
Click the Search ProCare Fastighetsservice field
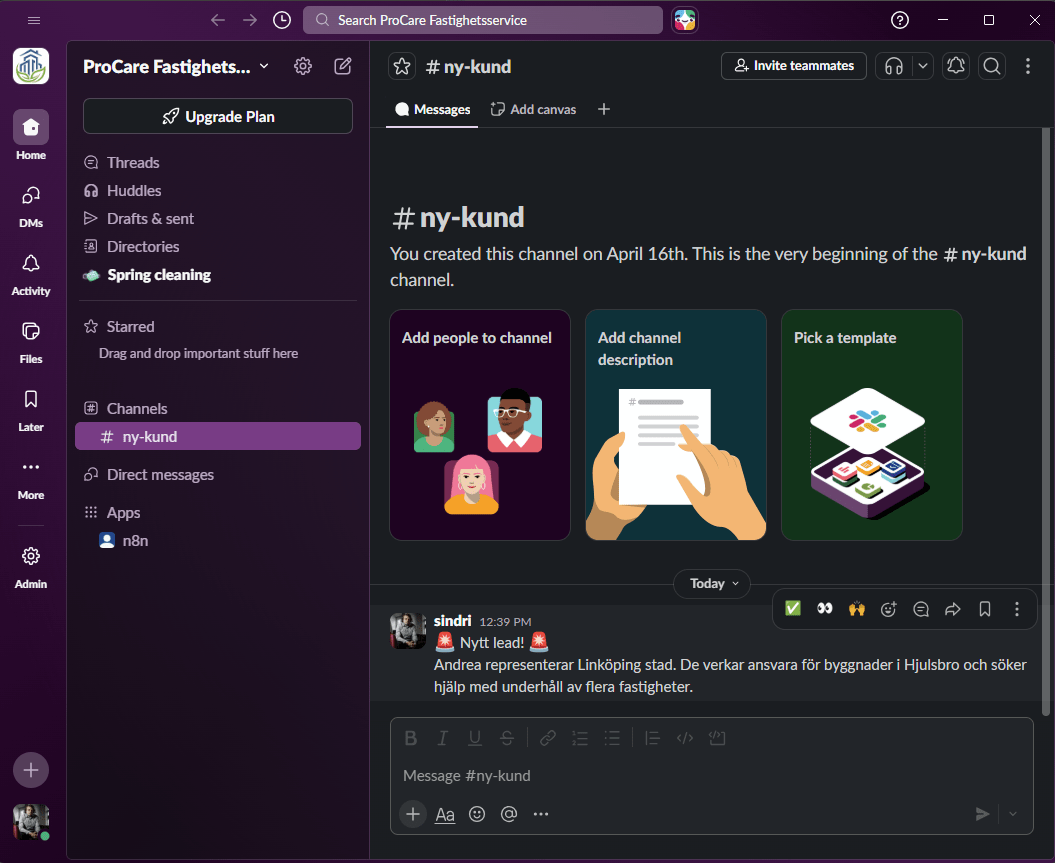click(482, 20)
